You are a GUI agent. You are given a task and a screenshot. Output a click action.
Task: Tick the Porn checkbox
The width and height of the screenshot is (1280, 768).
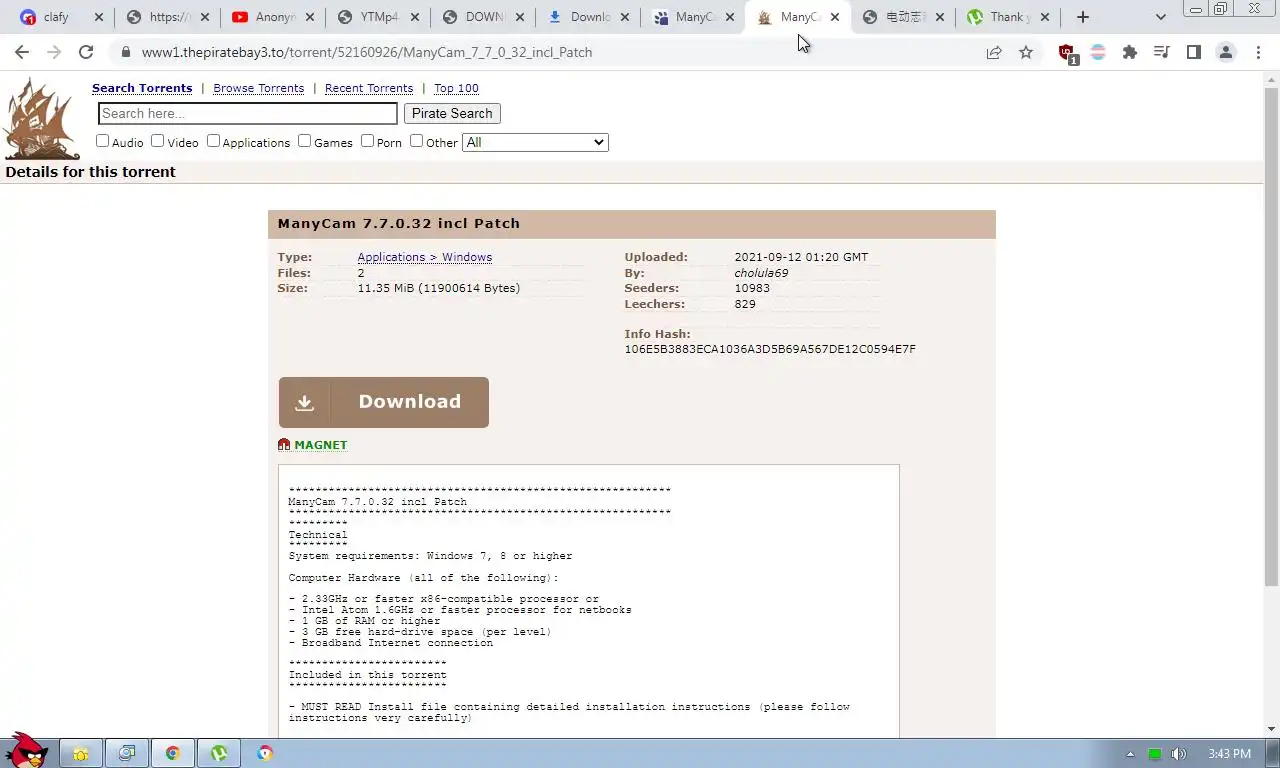point(367,141)
